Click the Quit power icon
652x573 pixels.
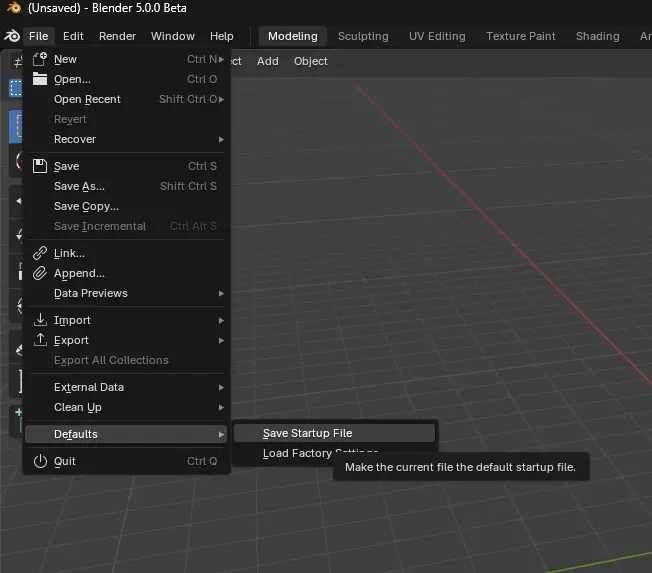40,461
